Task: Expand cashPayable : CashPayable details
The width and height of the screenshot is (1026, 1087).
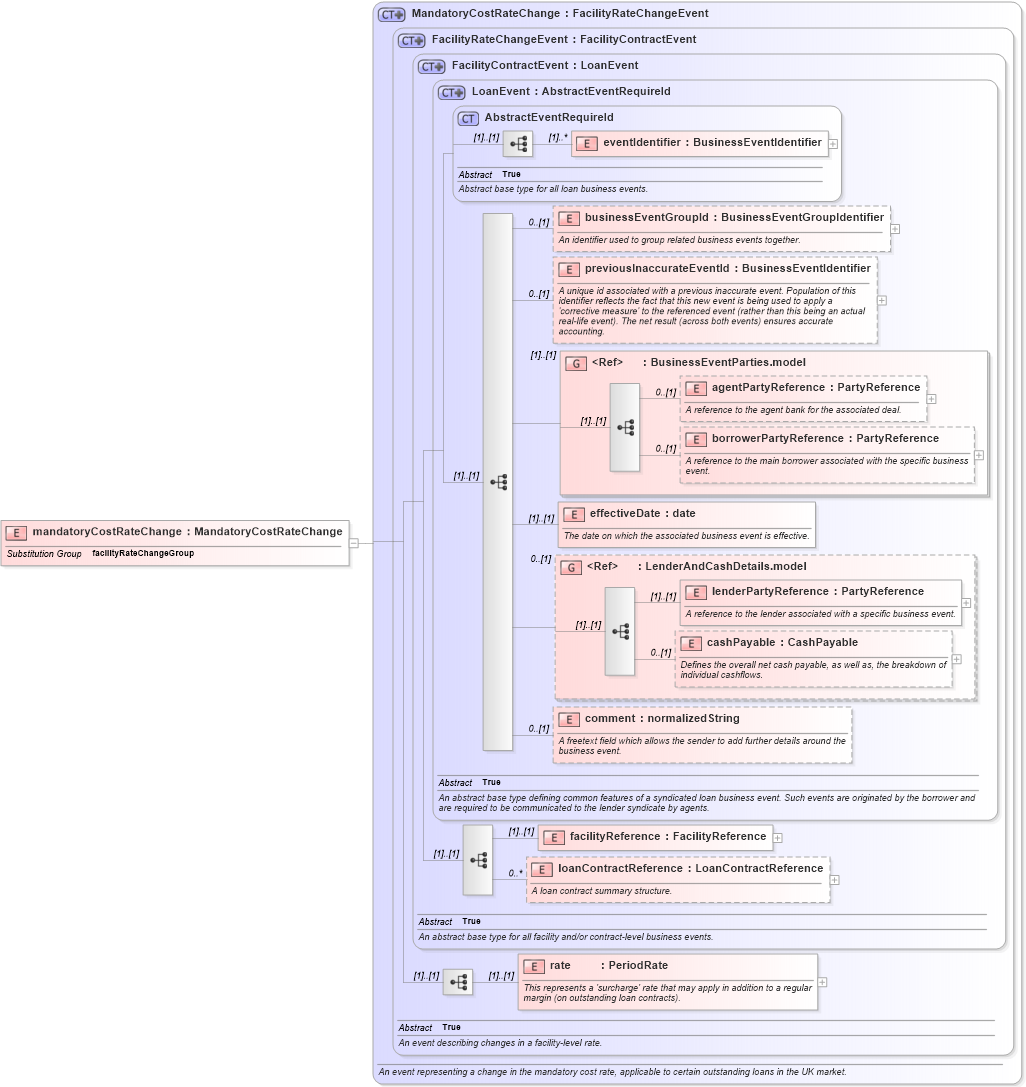Action: 955,659
